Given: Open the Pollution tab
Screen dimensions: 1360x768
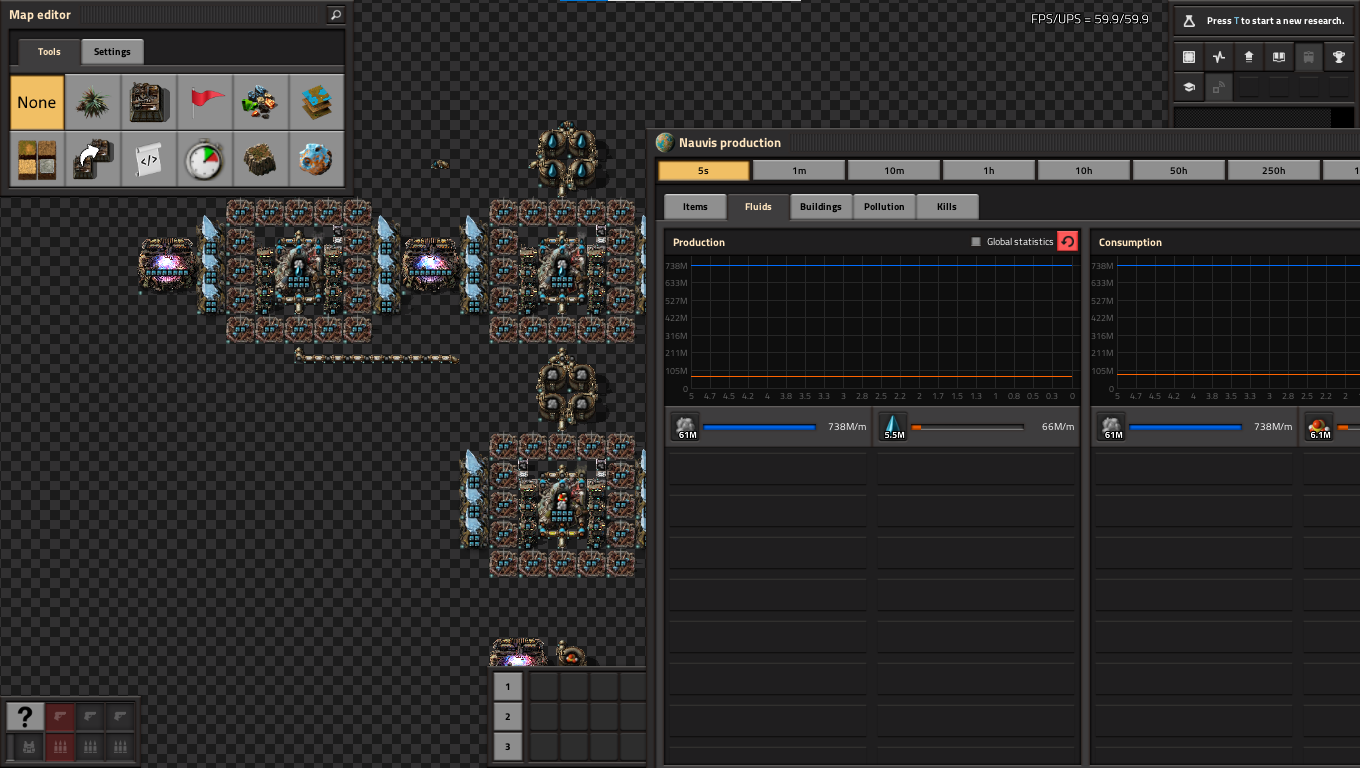Looking at the screenshot, I should [x=884, y=207].
